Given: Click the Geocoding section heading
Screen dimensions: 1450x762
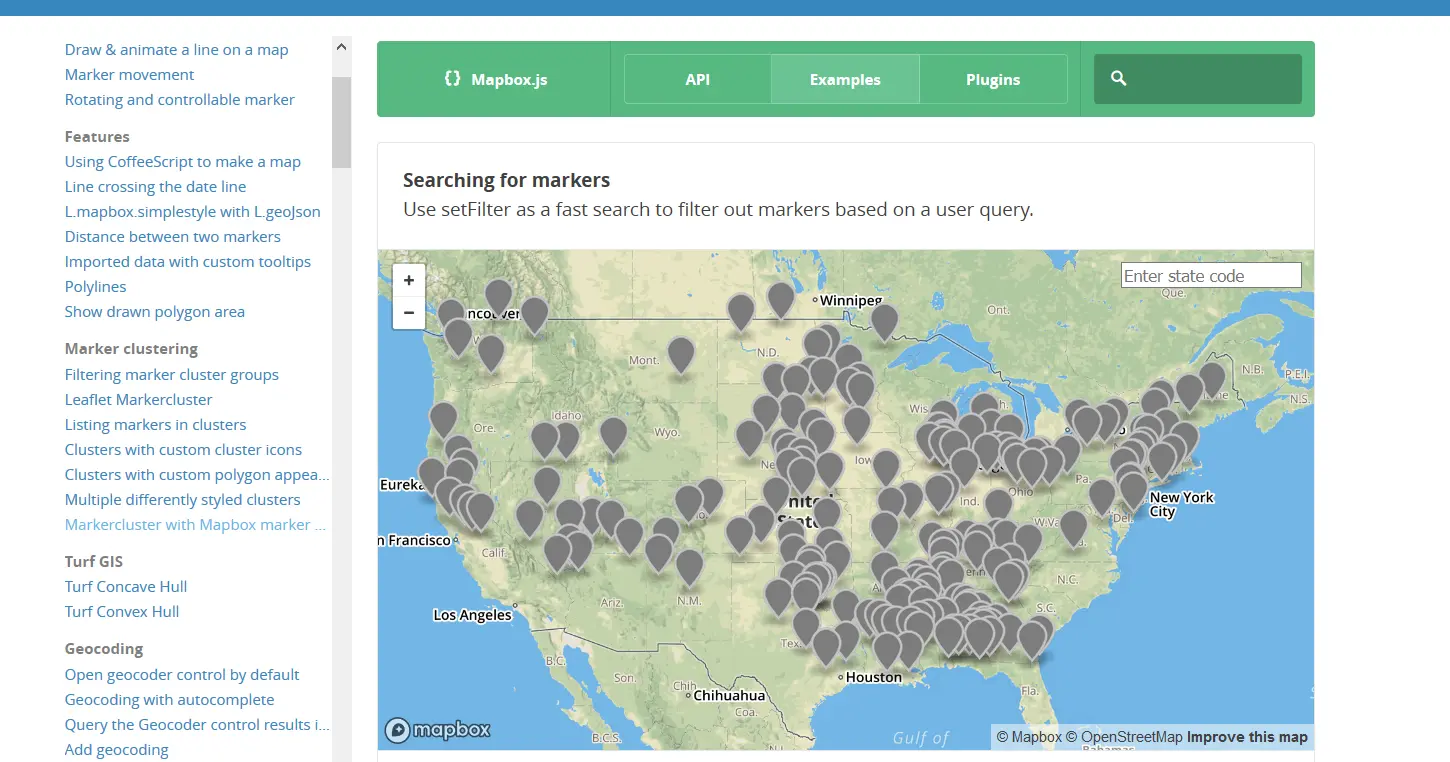Looking at the screenshot, I should coord(104,648).
